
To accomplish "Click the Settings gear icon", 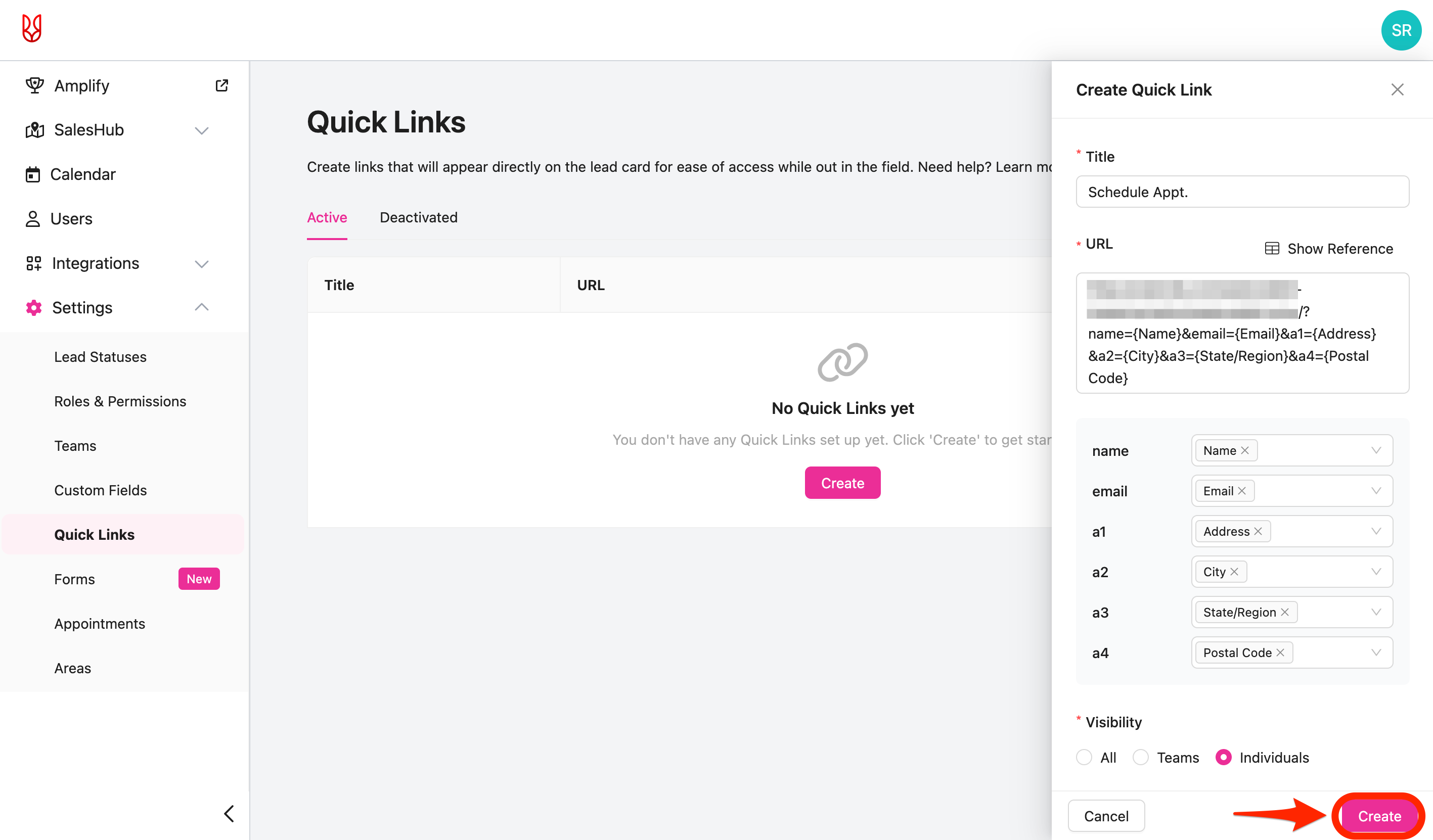I will [x=33, y=307].
